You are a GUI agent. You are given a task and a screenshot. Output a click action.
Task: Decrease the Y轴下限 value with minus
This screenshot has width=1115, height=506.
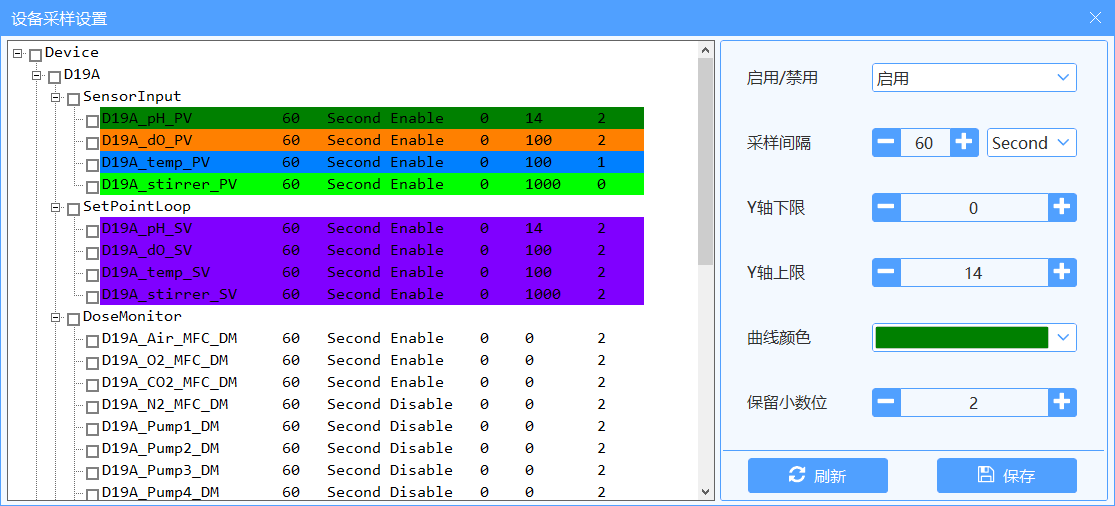click(887, 208)
